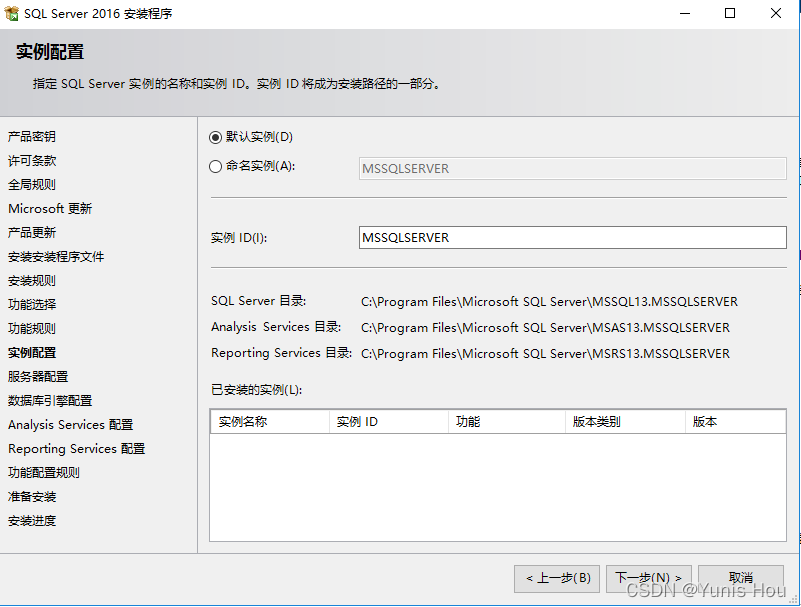Screen dimensions: 801x607
Task: Click the disabled named instance MSSQLSERVER field
Action: point(573,169)
